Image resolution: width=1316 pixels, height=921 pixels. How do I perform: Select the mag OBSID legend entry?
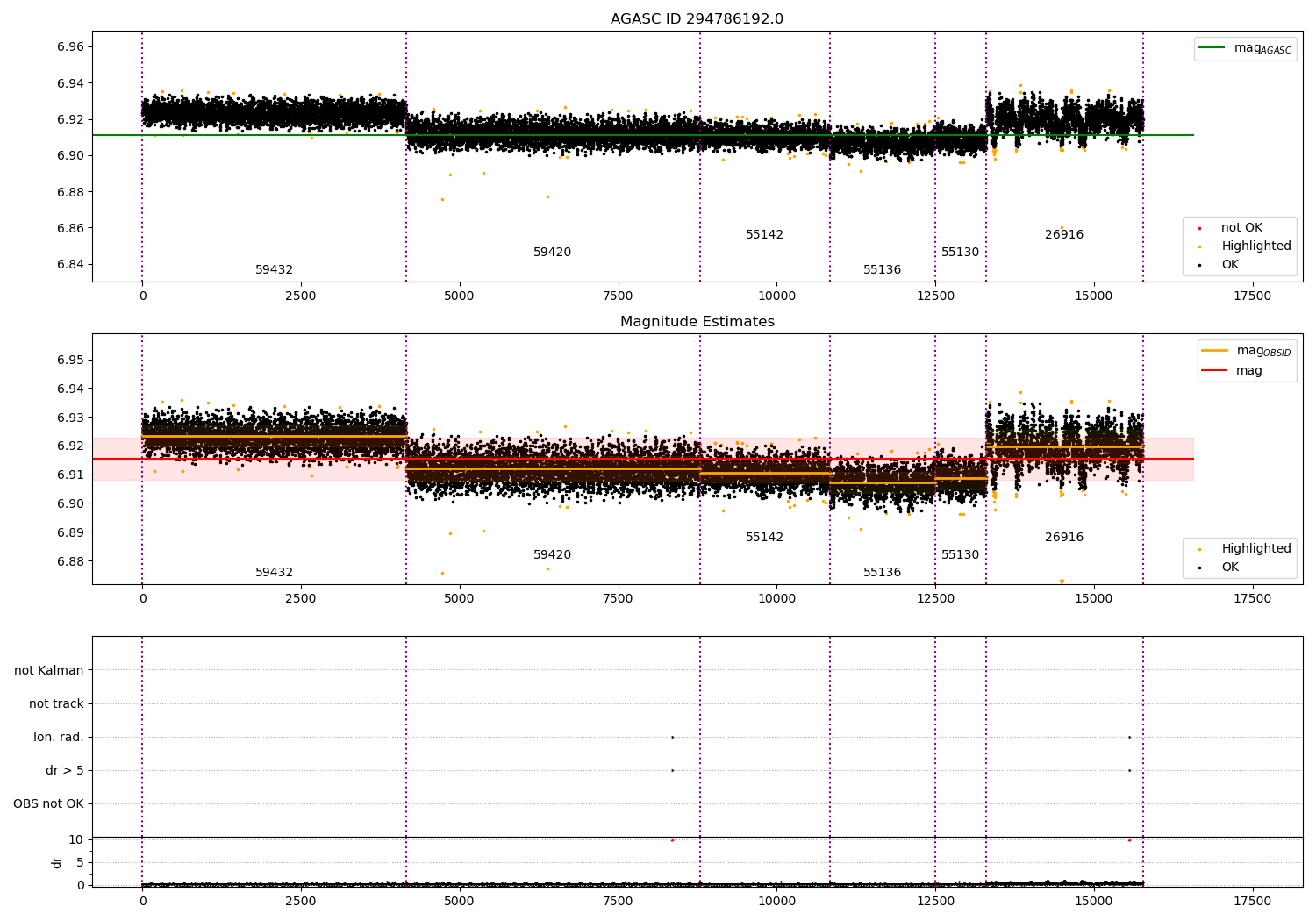(x=1247, y=351)
